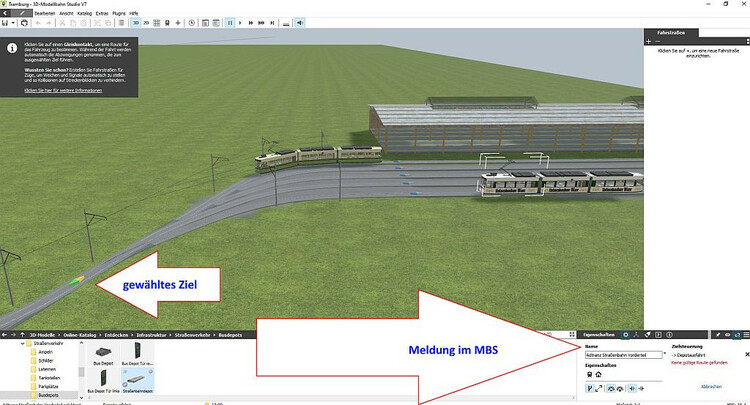Click the pencil edit mode button
Image resolution: width=750 pixels, height=405 pixels.
point(22,13)
